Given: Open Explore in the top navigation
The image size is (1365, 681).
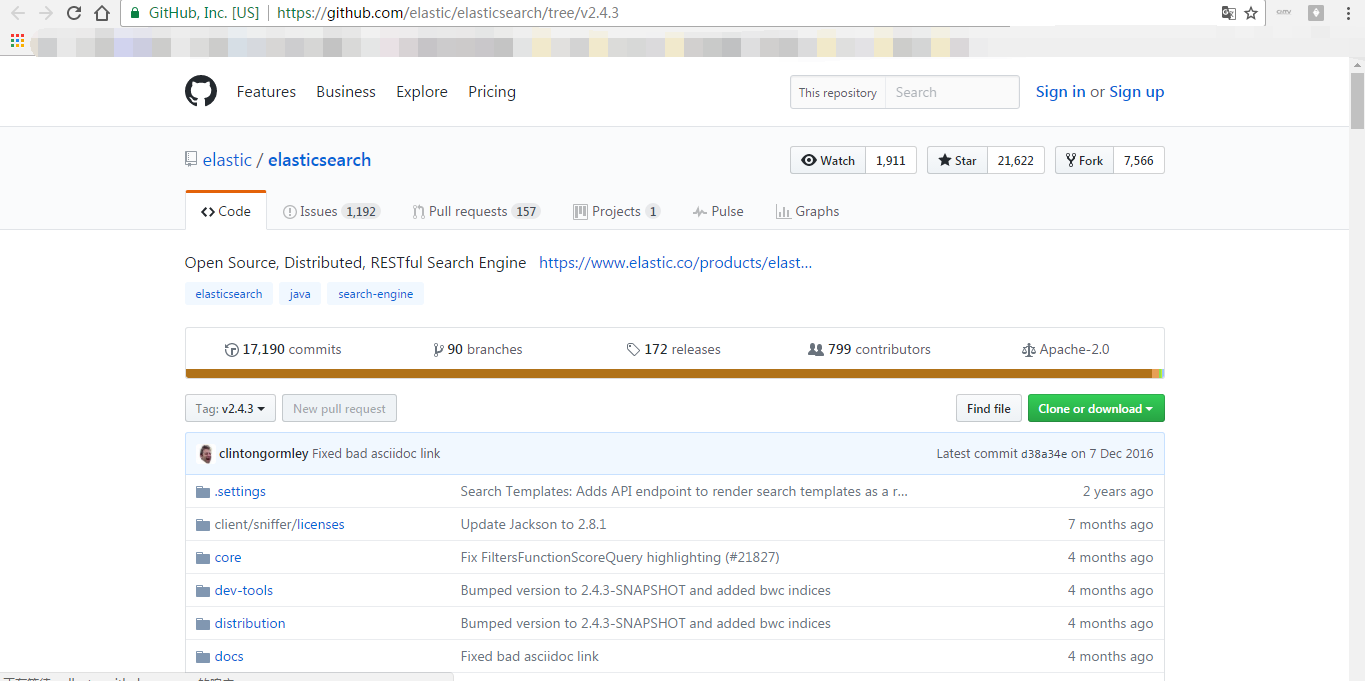Looking at the screenshot, I should tap(422, 92).
